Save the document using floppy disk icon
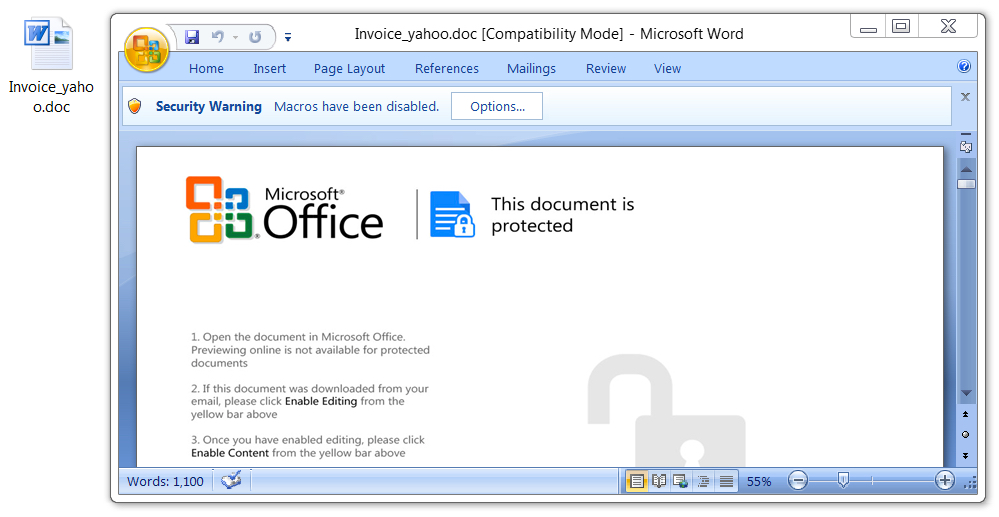This screenshot has width=999, height=517. click(x=192, y=37)
